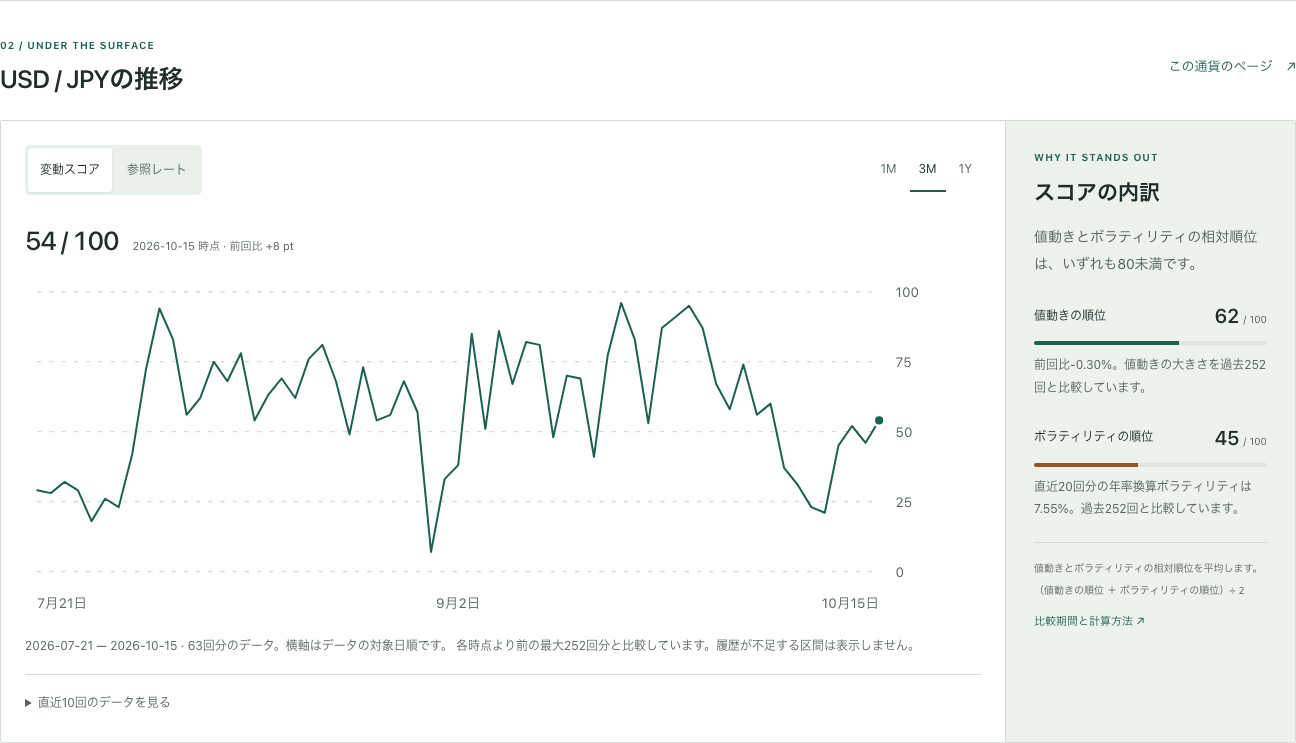Click the 年率換算ボラティリティ description text

pos(1143,497)
